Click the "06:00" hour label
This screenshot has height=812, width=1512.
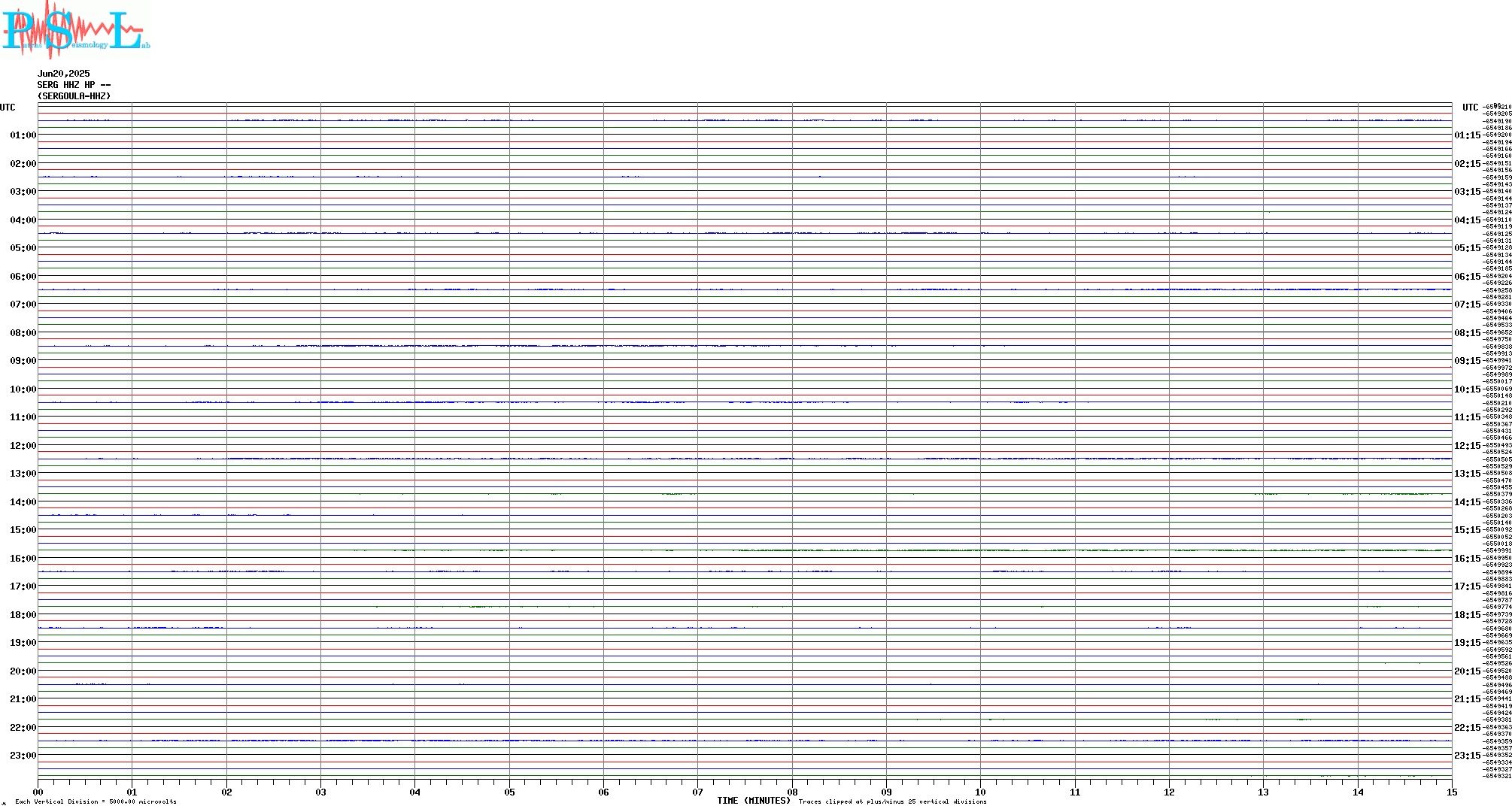23,277
